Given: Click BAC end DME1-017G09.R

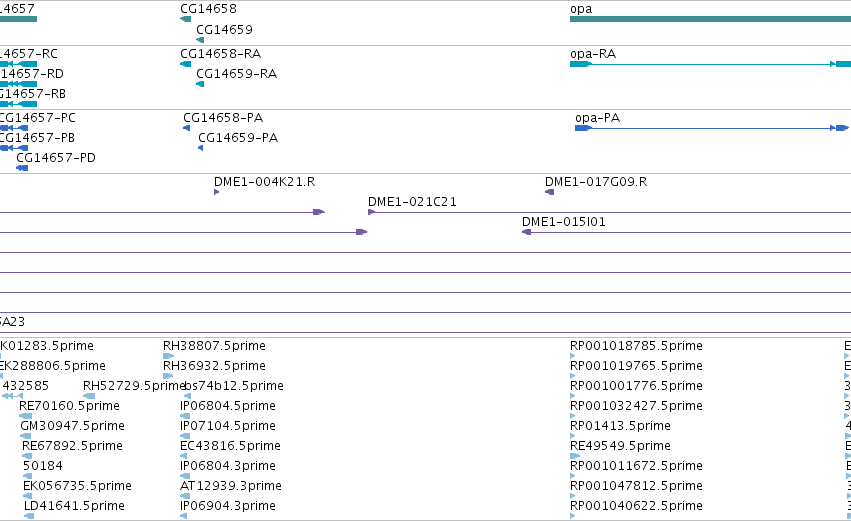Looking at the screenshot, I should click(596, 182).
